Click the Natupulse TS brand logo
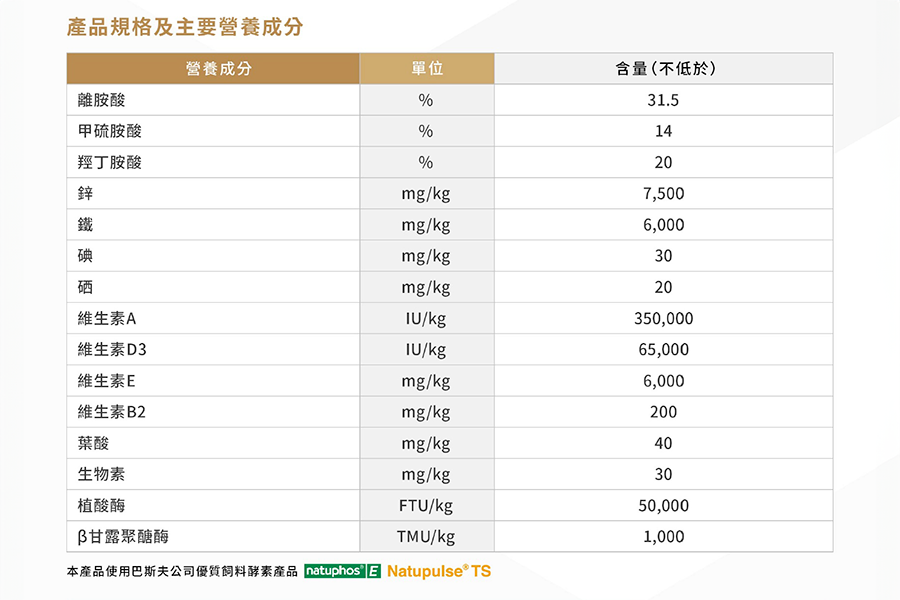900x600 pixels. (x=438, y=571)
